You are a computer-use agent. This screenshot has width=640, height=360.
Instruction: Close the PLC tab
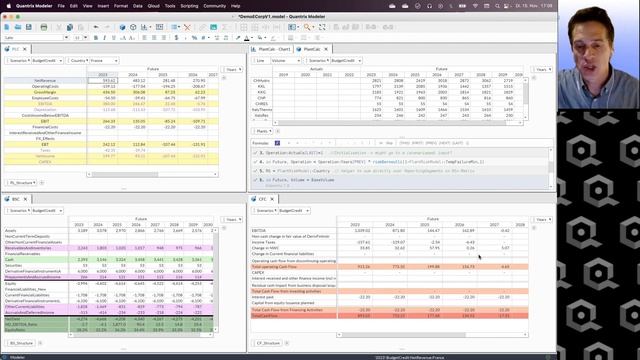coord(25,49)
